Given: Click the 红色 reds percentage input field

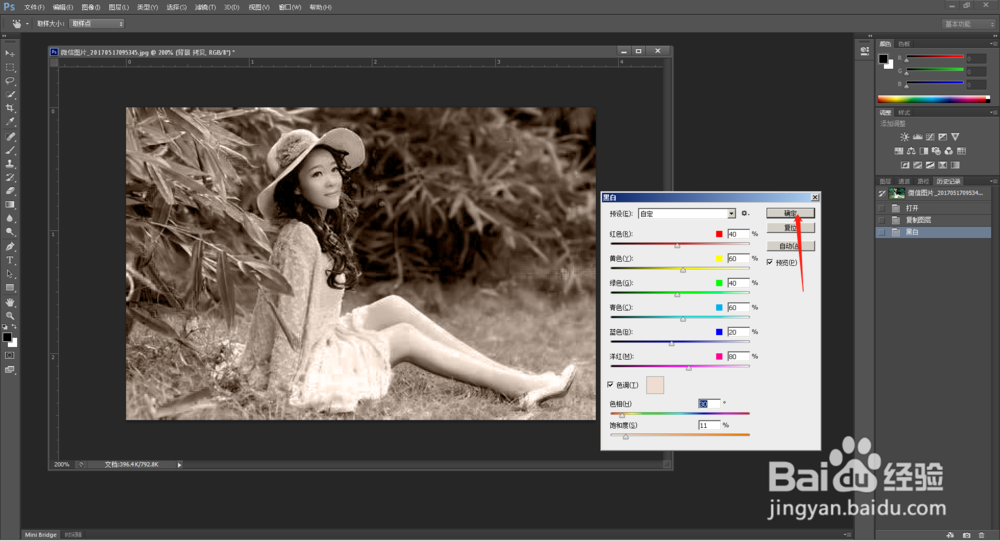Looking at the screenshot, I should tap(737, 234).
